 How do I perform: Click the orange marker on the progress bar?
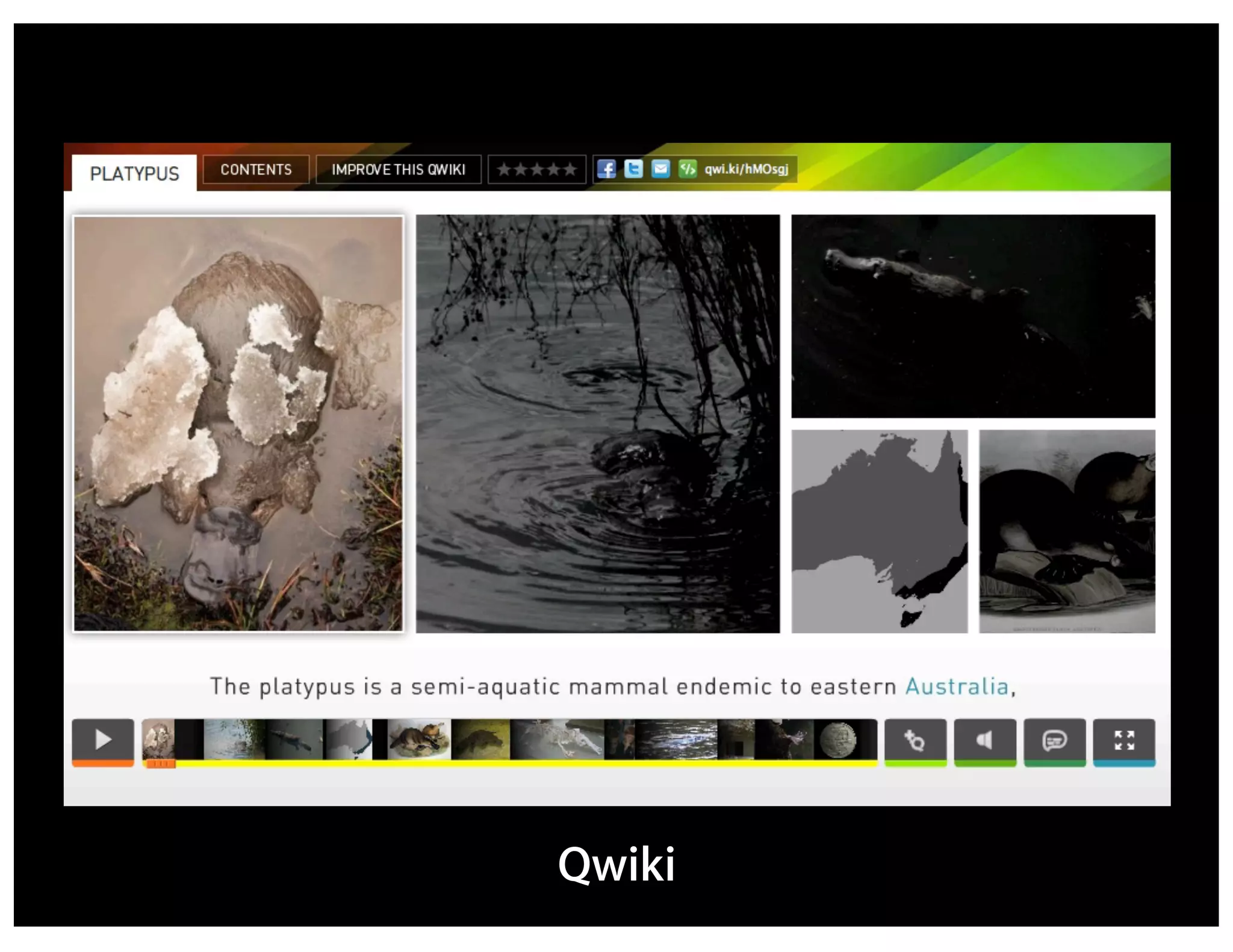click(160, 764)
